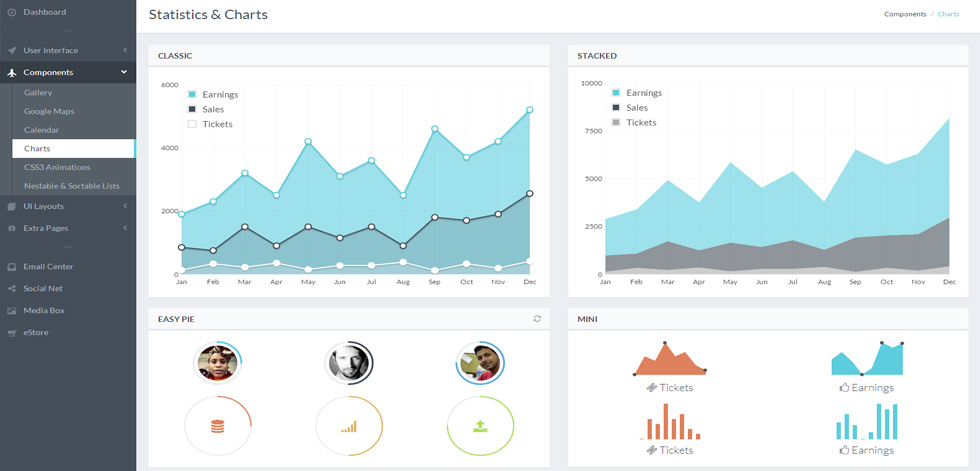The image size is (980, 471).
Task: Click ticket icon beside upper Tickets label
Action: click(x=652, y=388)
